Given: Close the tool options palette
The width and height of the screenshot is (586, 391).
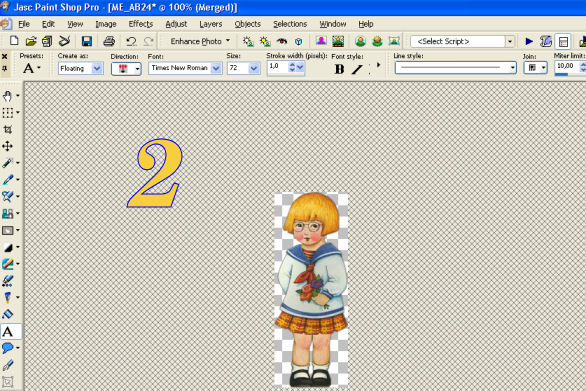Looking at the screenshot, I should [x=4, y=57].
